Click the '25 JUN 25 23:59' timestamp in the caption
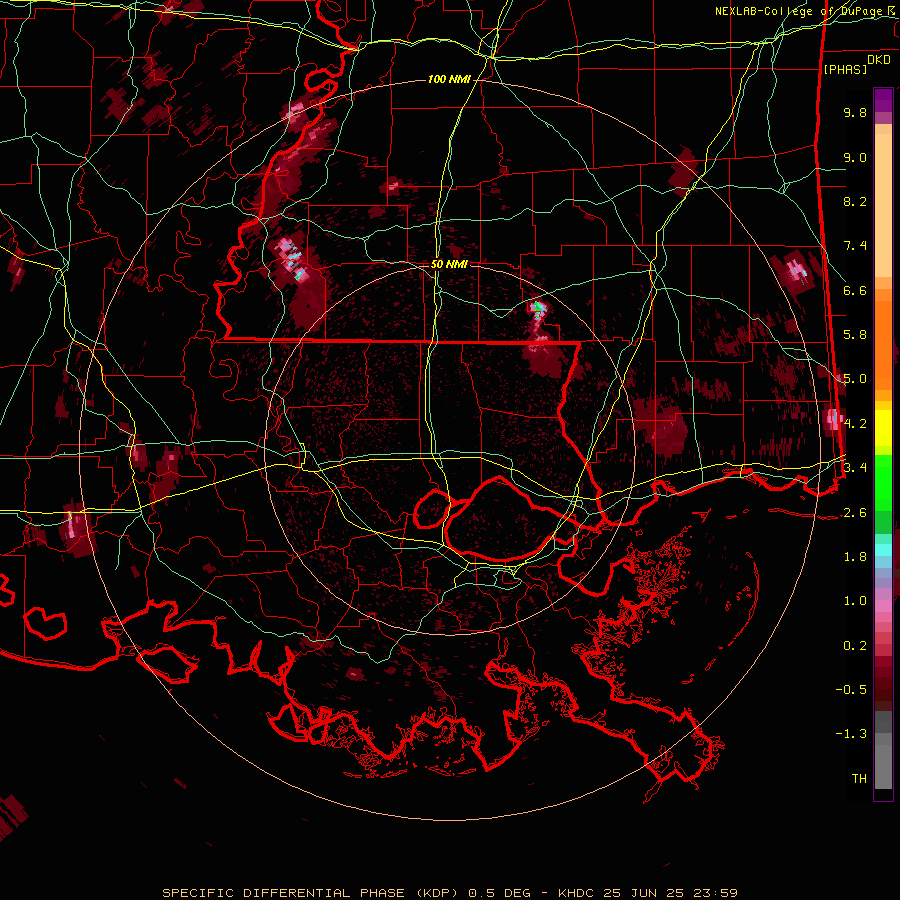 tap(670, 893)
